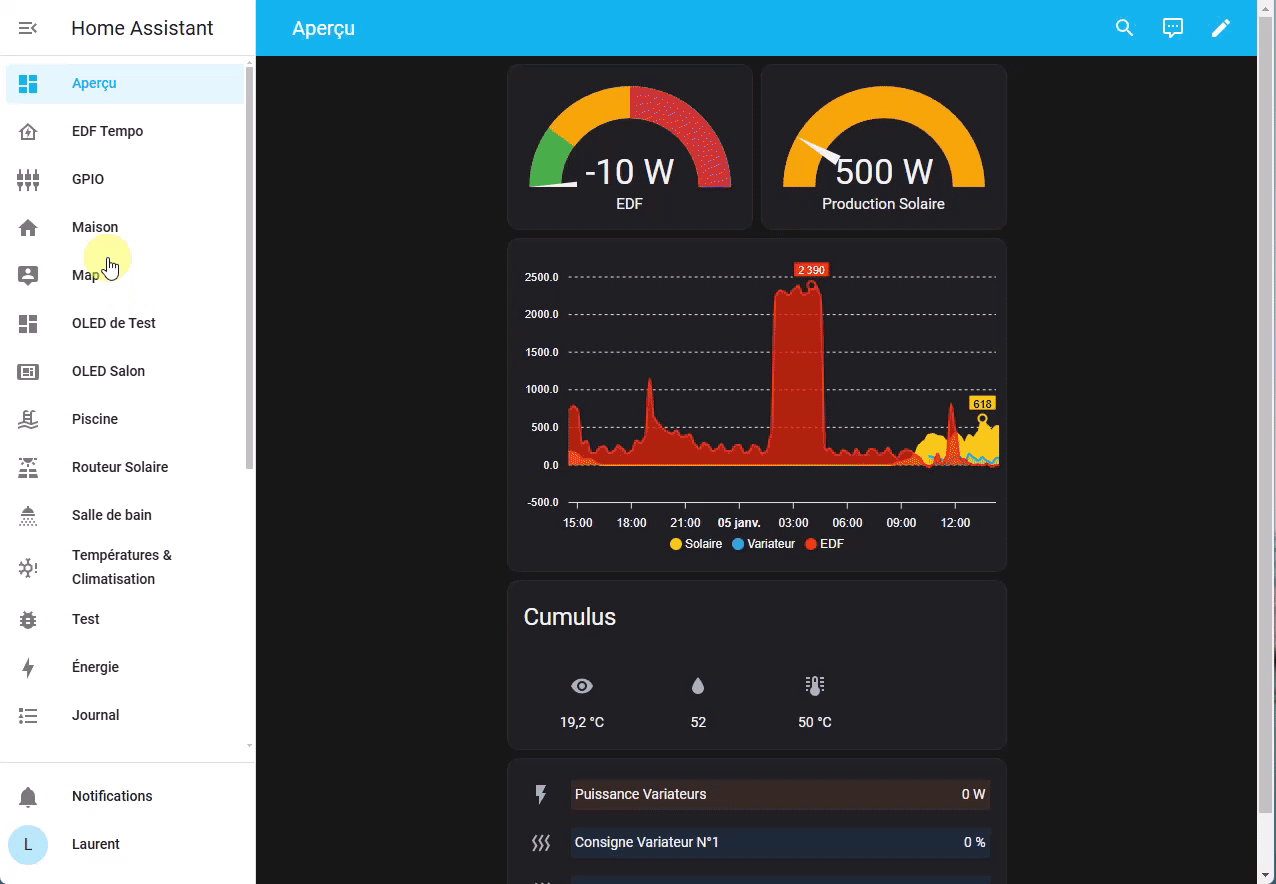Click the 50 °C value in Cumulus

pos(815,723)
